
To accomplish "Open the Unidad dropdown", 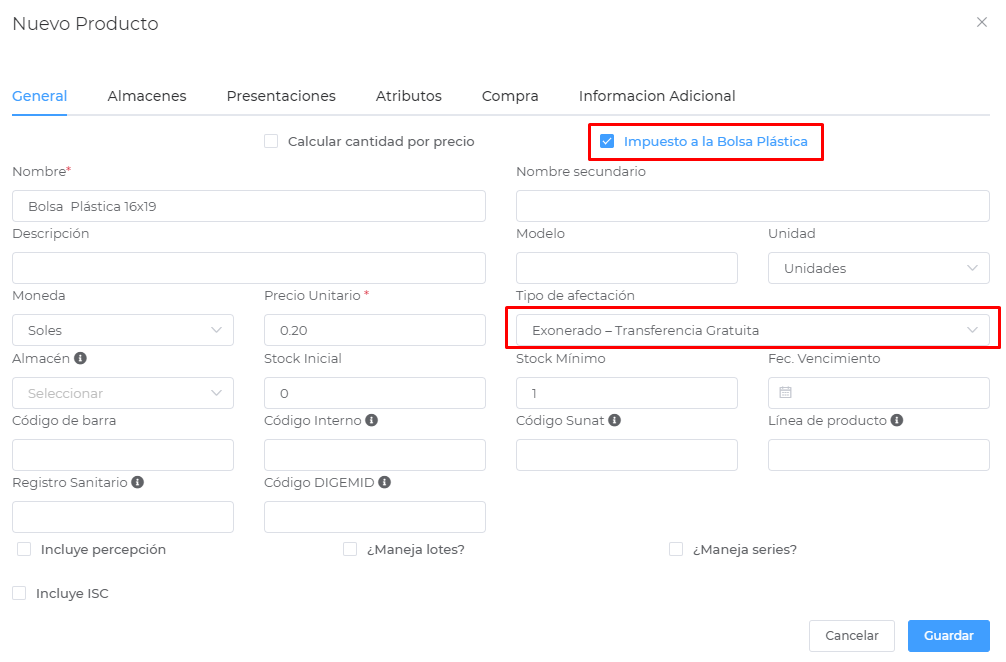I will 878,268.
